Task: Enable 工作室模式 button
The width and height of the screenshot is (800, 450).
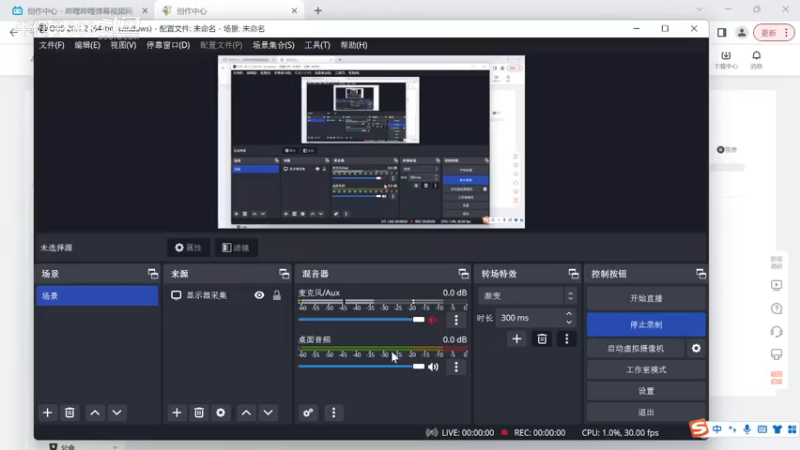Action: click(646, 369)
